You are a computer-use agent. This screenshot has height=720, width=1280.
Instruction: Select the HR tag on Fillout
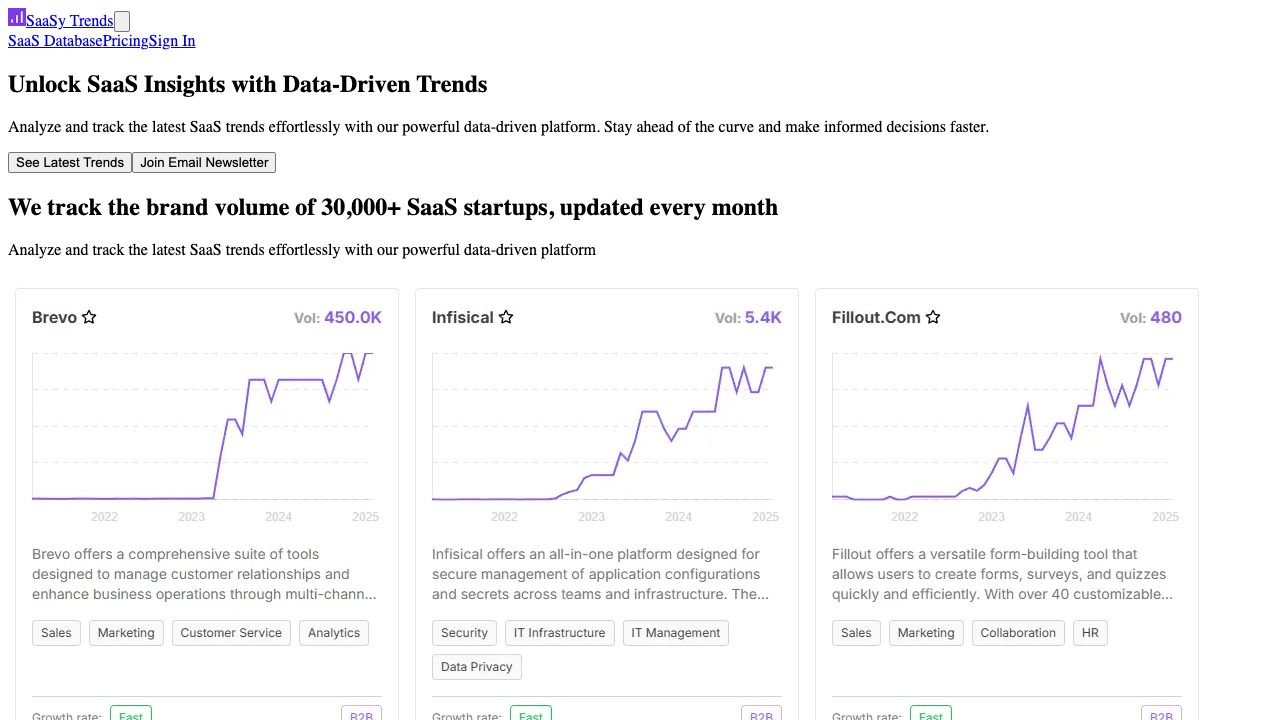(1090, 633)
